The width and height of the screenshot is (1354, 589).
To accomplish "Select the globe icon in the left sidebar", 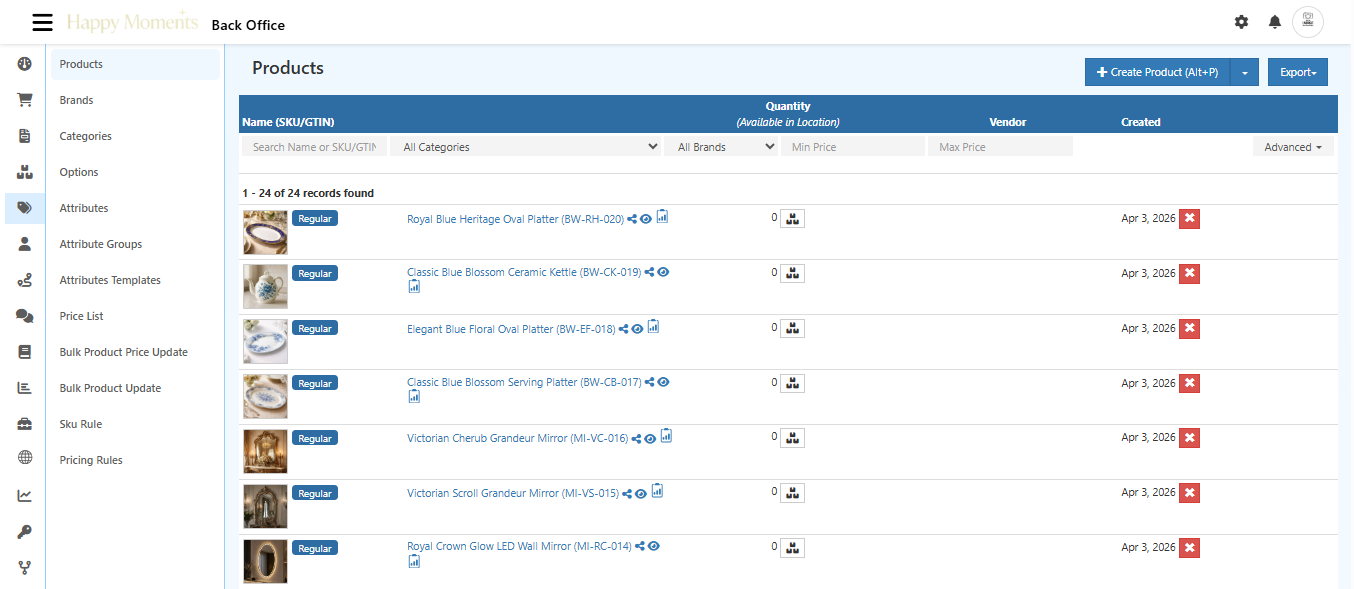I will (x=24, y=458).
